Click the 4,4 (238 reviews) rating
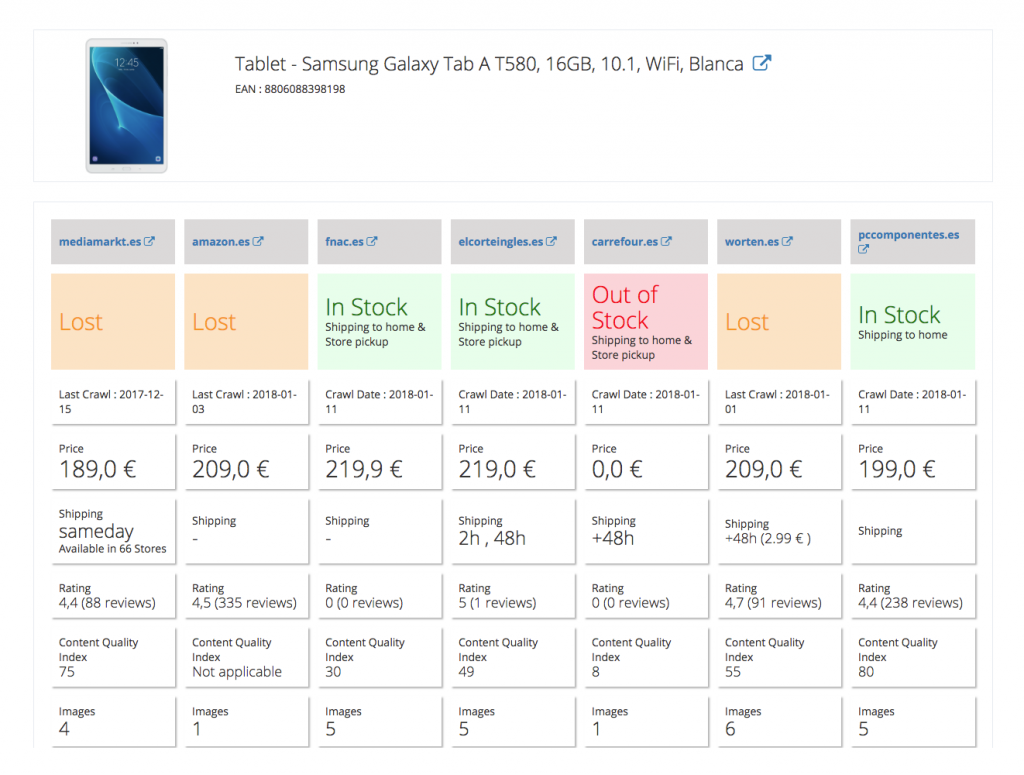 (910, 603)
